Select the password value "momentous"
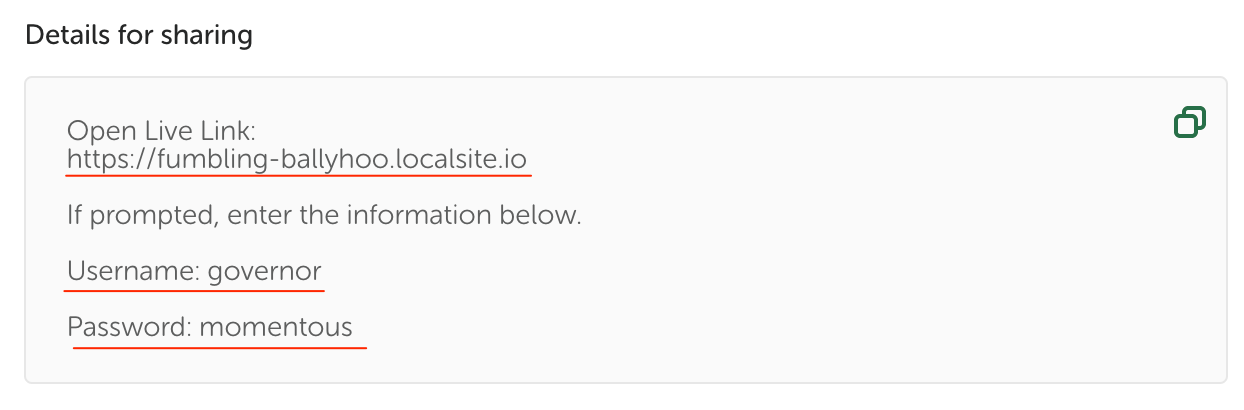Viewport: 1244px width, 410px height. coord(276,327)
